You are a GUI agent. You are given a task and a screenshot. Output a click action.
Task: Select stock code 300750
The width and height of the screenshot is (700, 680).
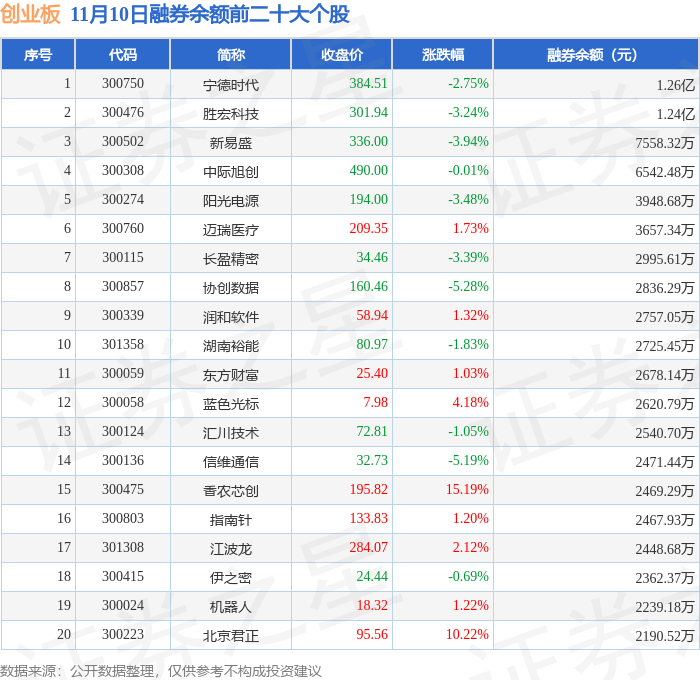(x=123, y=83)
